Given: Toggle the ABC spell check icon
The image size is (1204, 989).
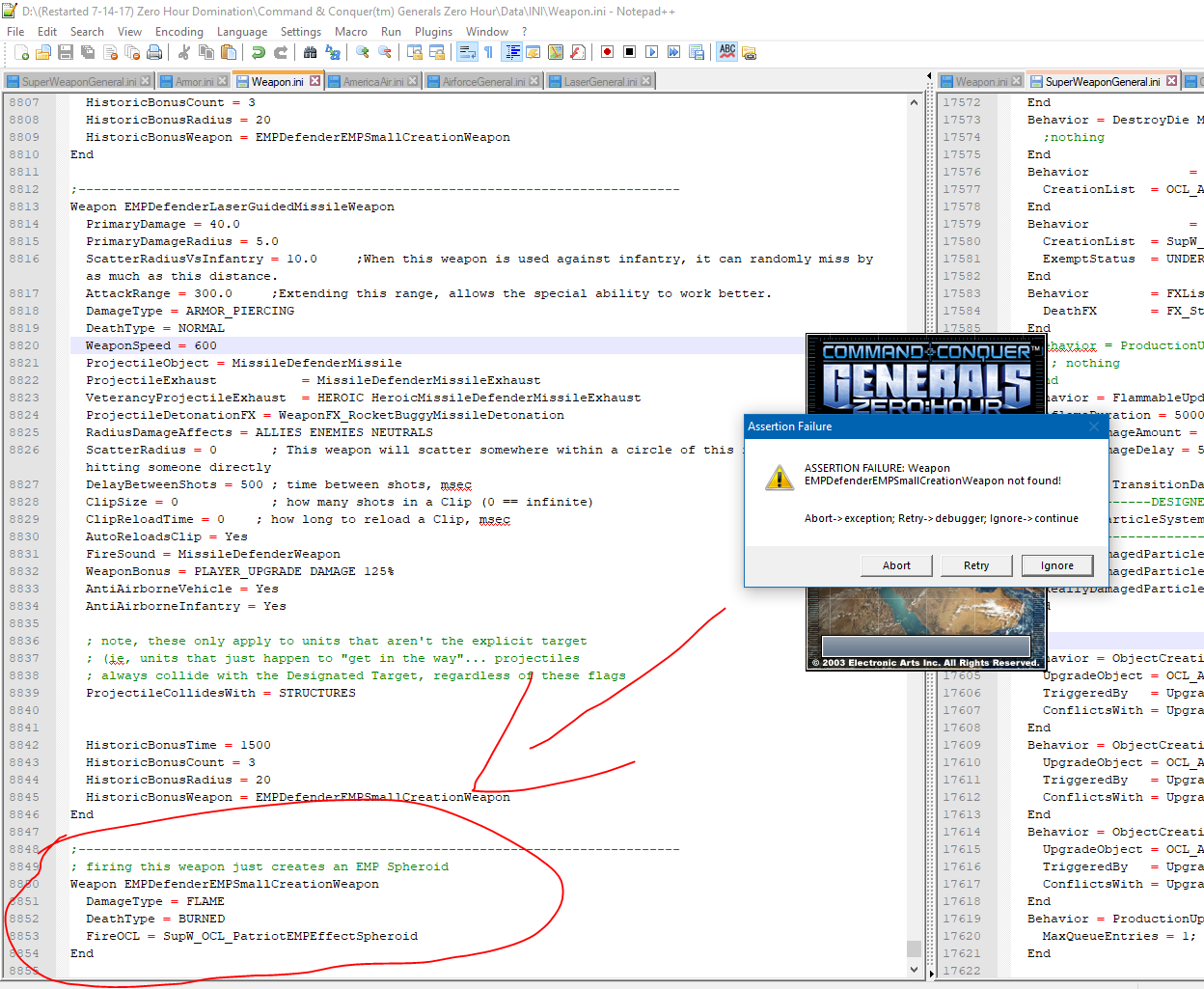Looking at the screenshot, I should coord(727,52).
